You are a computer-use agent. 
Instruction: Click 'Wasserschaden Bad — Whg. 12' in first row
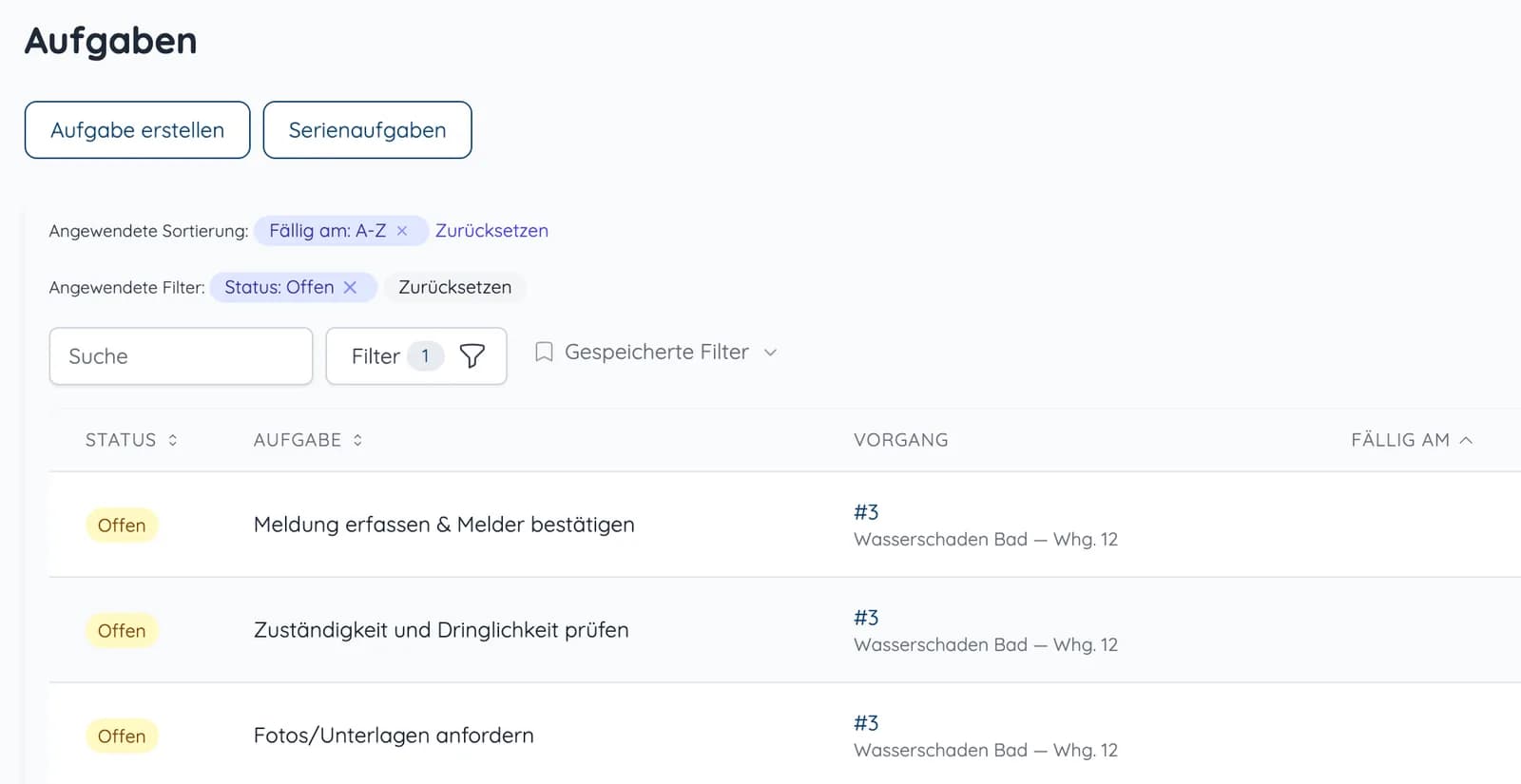pyautogui.click(x=986, y=540)
